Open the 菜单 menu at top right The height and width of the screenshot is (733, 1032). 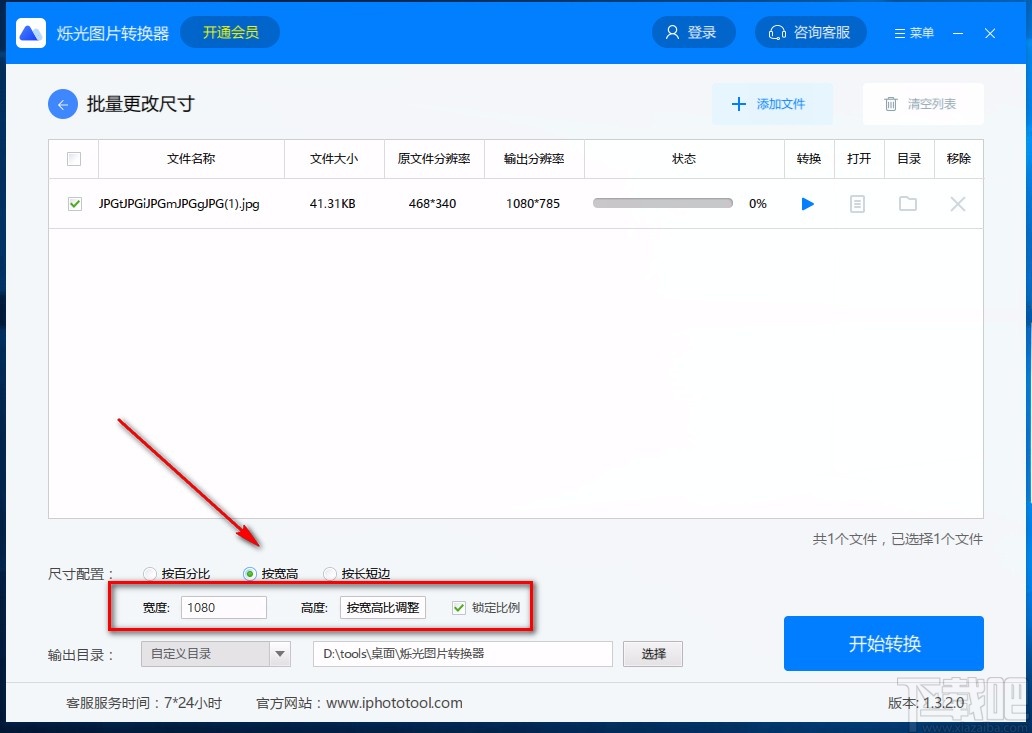pyautogui.click(x=913, y=32)
